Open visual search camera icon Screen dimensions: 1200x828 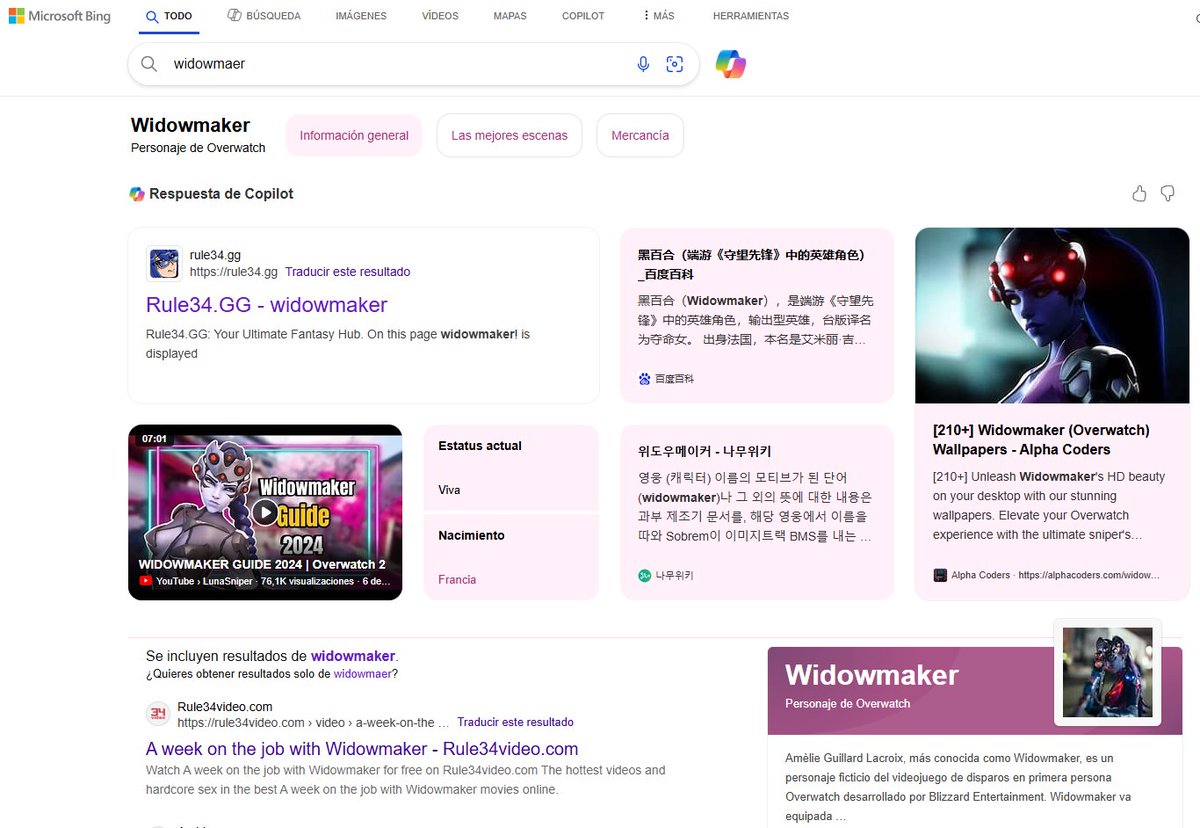[x=675, y=64]
